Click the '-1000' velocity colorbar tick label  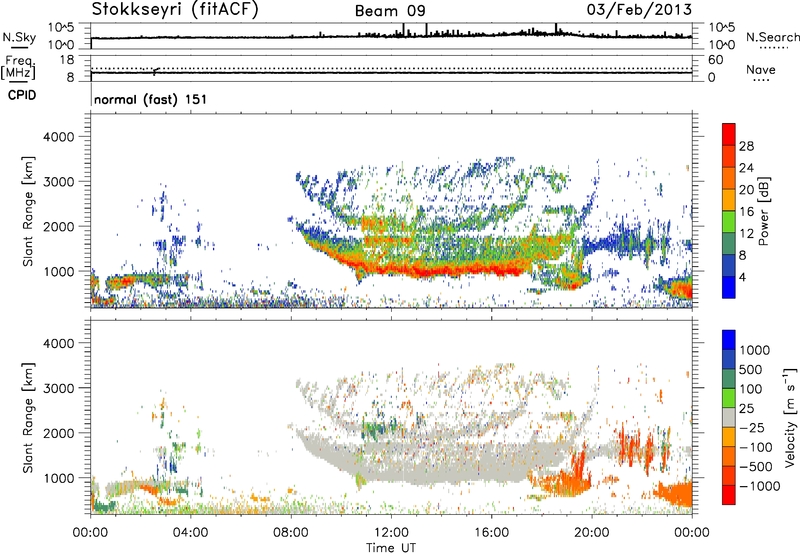[759, 486]
